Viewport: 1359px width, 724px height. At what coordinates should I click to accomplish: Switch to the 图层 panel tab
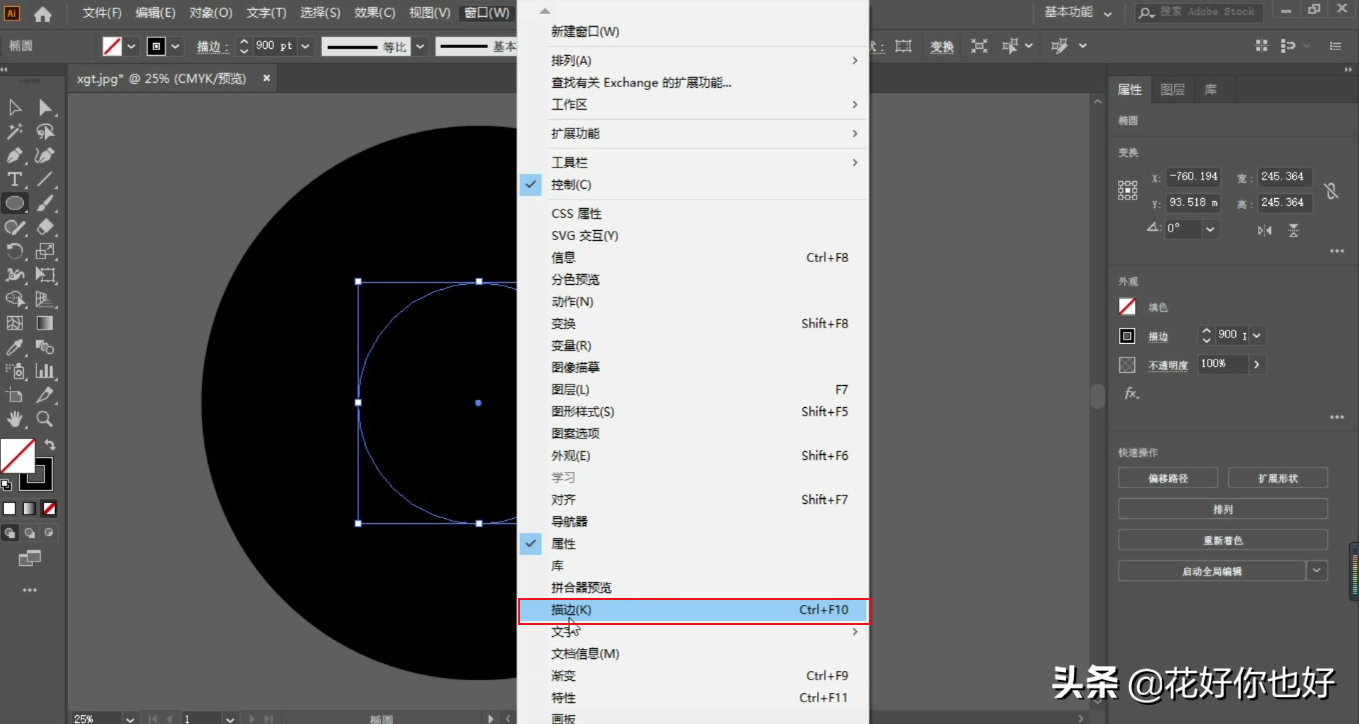tap(1172, 90)
